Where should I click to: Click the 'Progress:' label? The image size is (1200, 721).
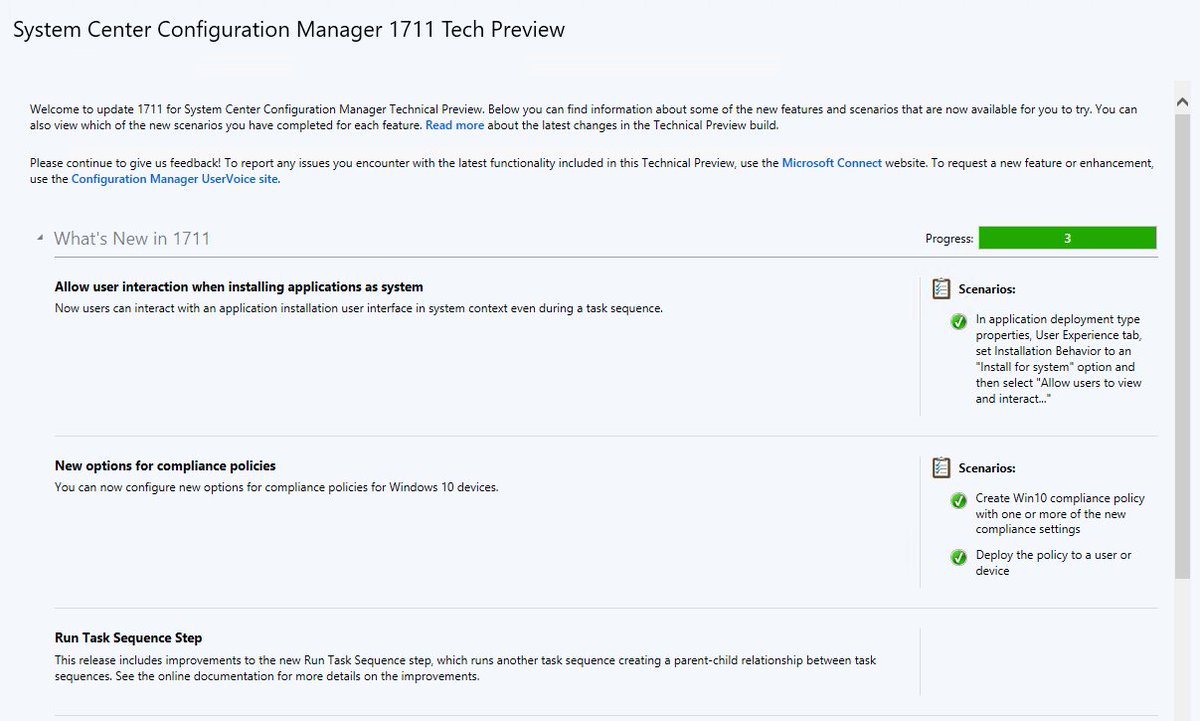[949, 239]
